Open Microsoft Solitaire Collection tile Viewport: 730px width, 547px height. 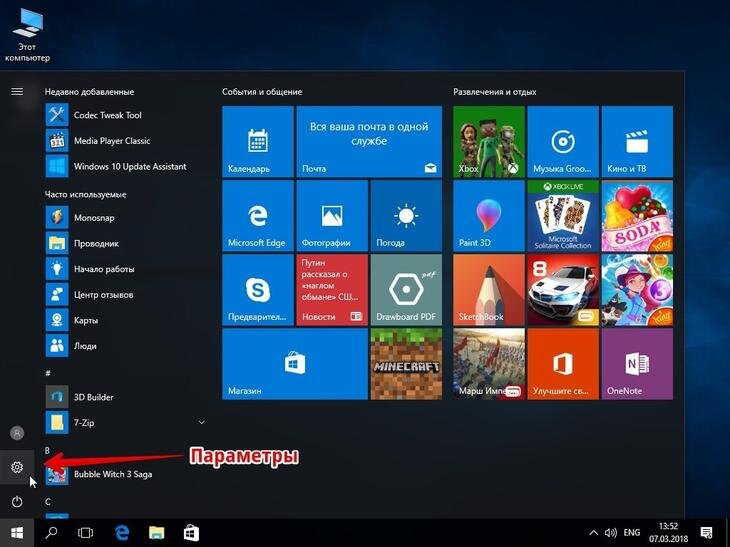point(563,216)
